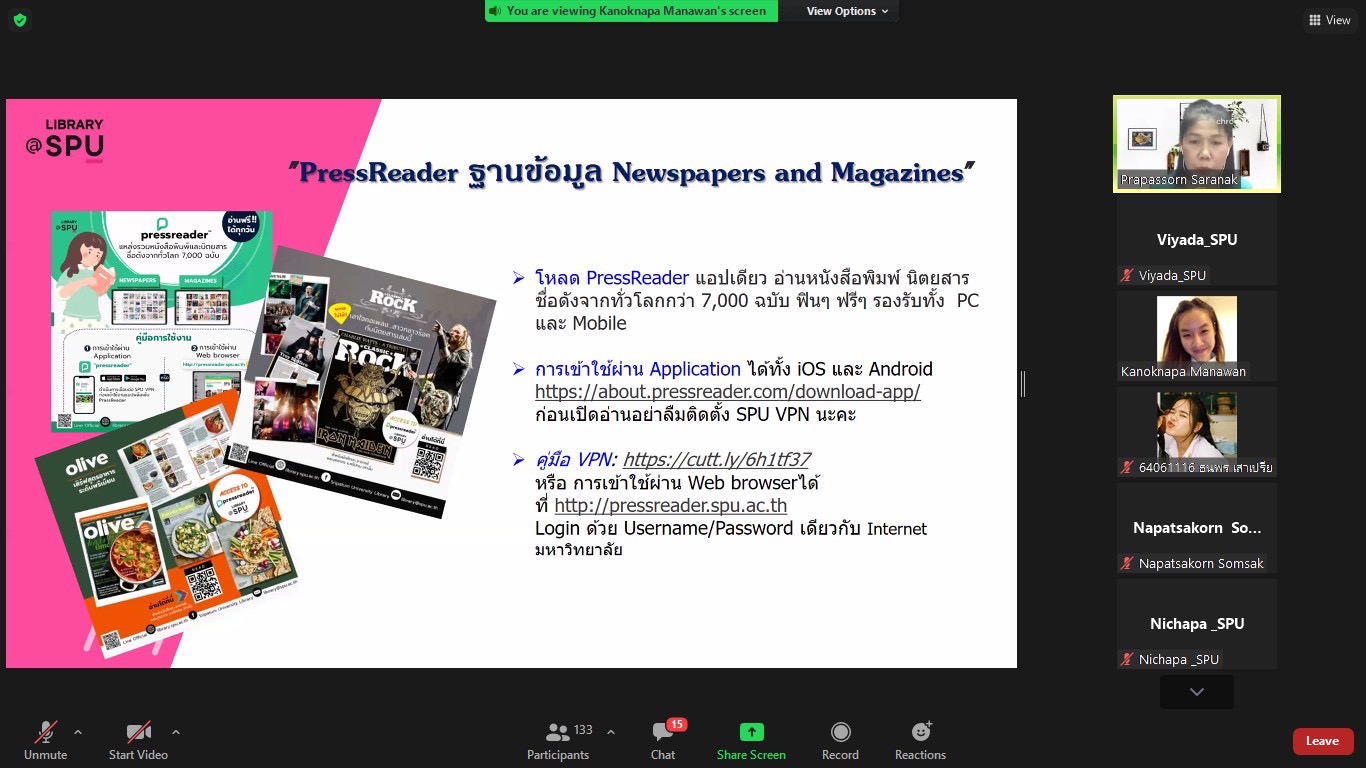The width and height of the screenshot is (1366, 768).
Task: Select the 64061116 participant video tile
Action: [x=1197, y=432]
